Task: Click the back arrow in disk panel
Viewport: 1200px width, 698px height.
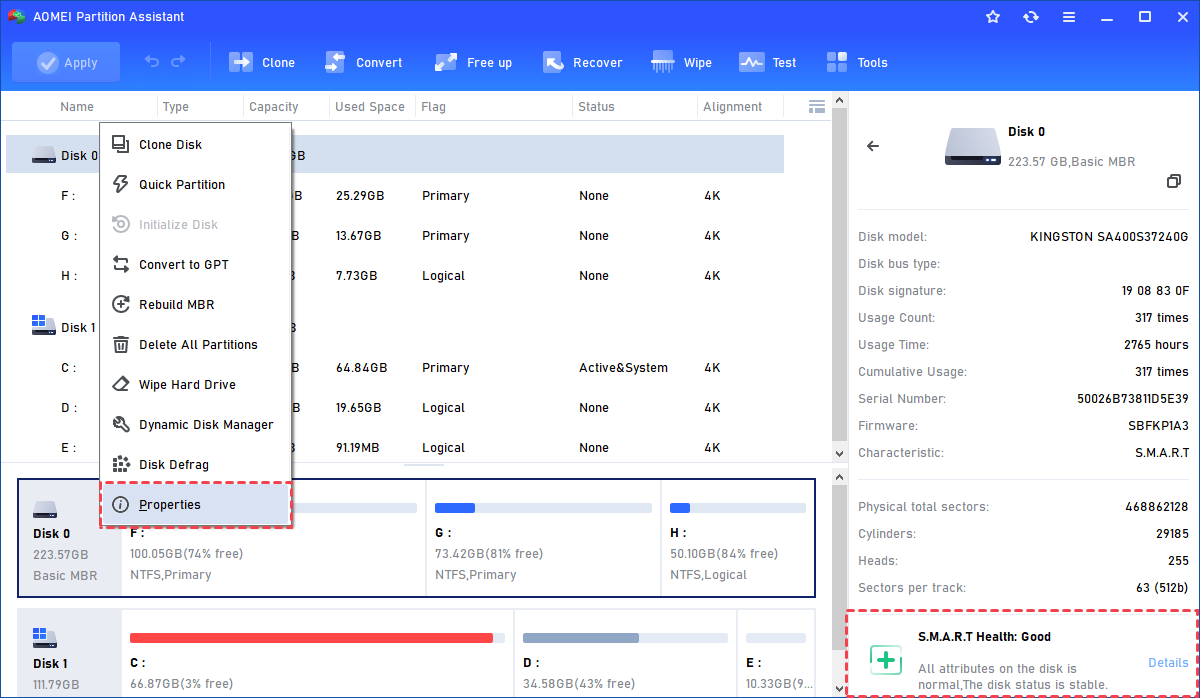Action: point(873,146)
